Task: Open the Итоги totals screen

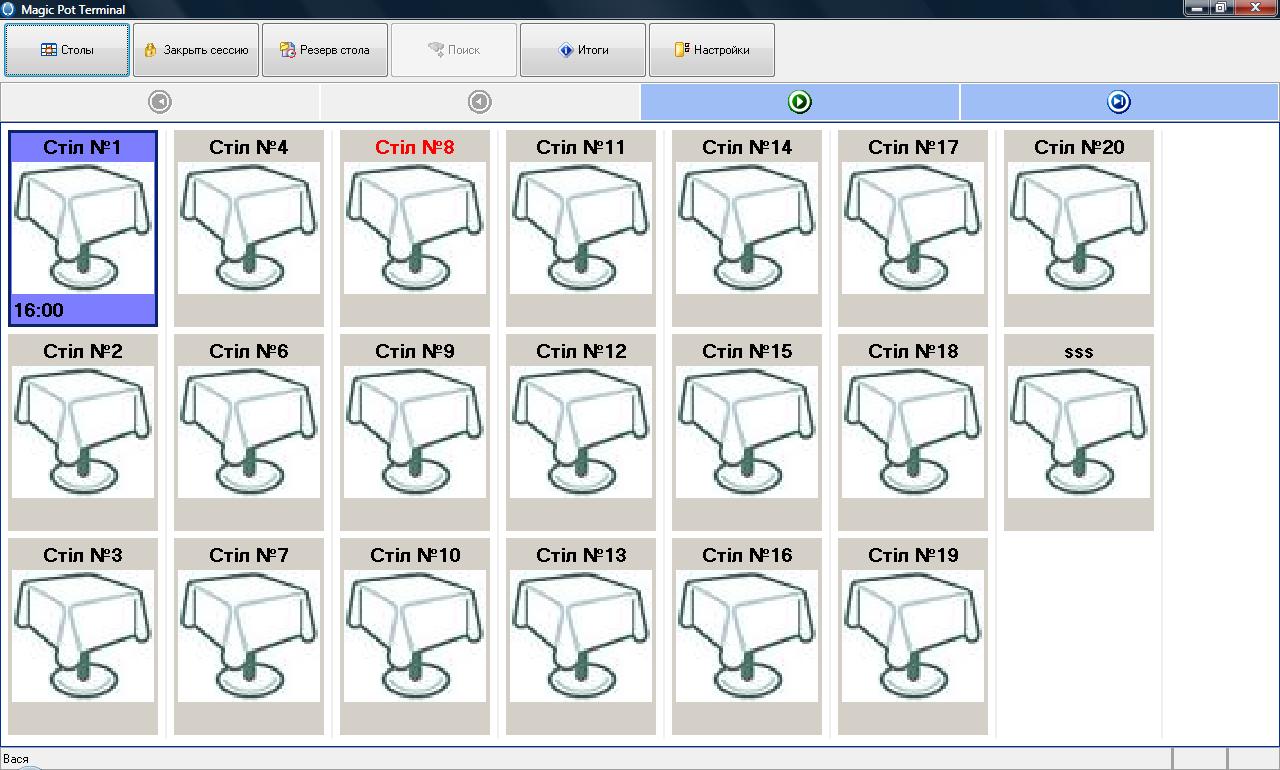Action: [x=583, y=50]
